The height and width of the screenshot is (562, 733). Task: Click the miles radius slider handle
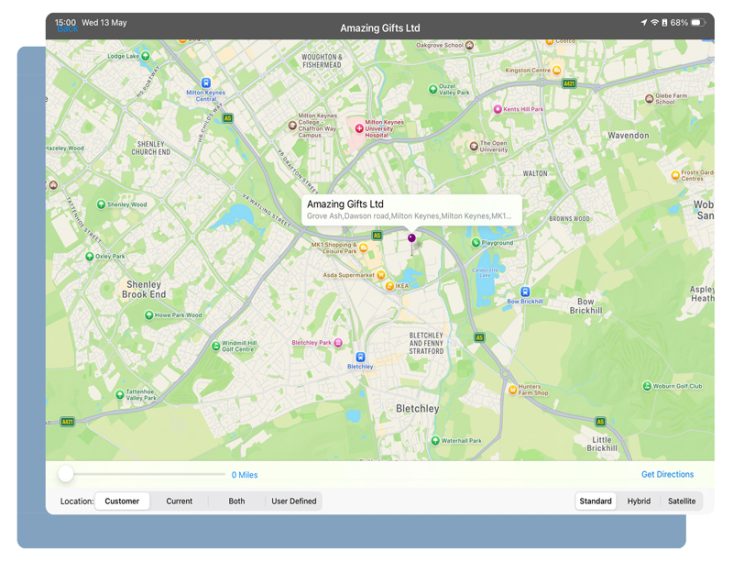click(66, 474)
